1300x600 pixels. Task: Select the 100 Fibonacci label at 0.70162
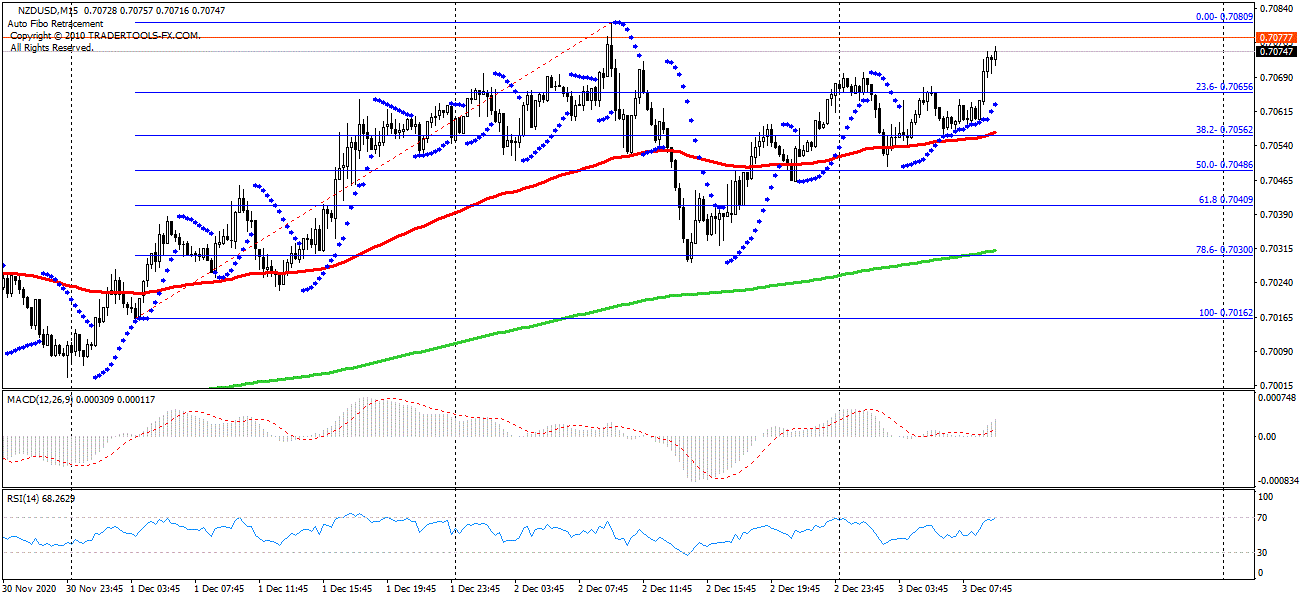(1226, 313)
